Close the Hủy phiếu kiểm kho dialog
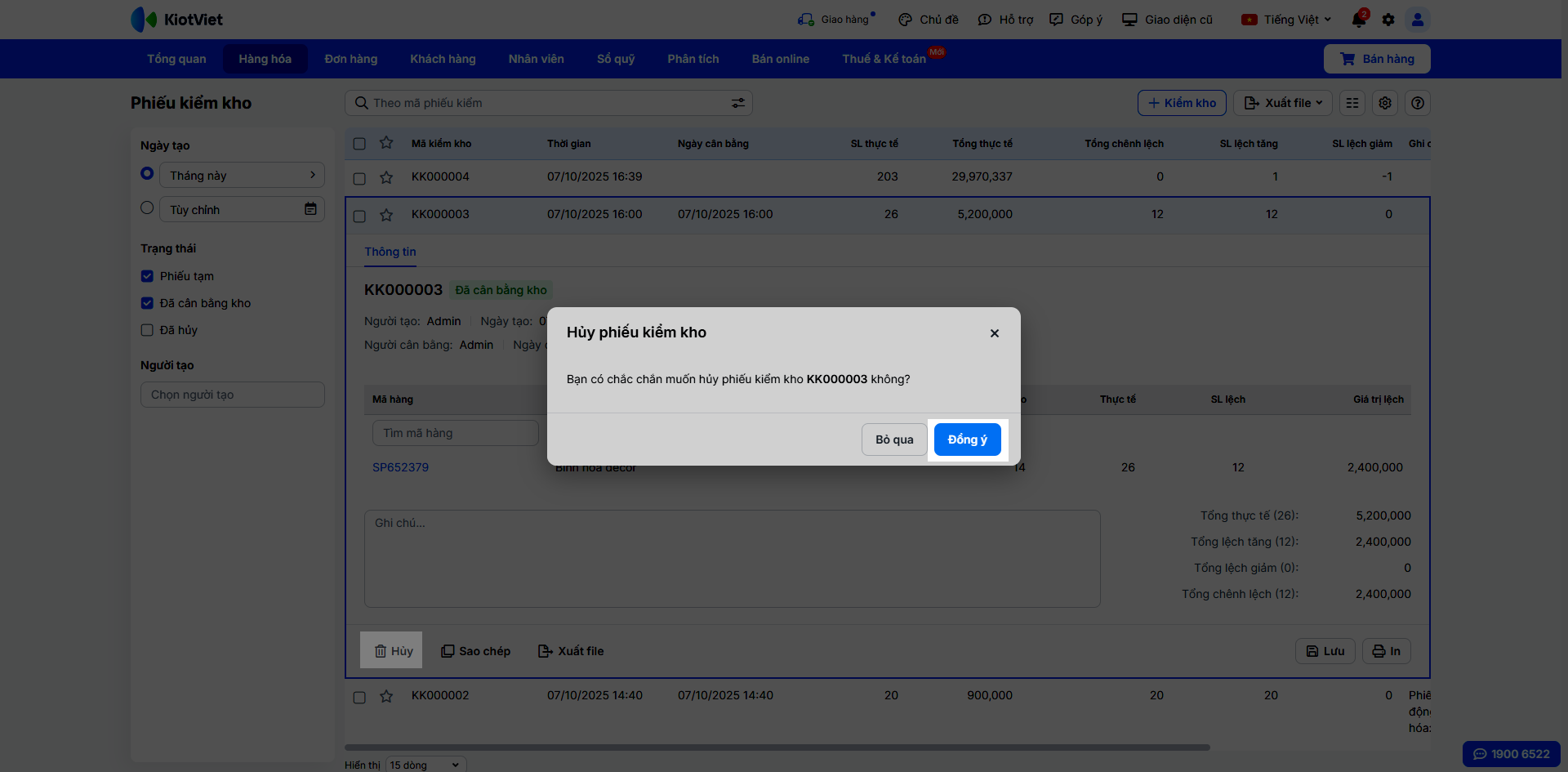This screenshot has height=772, width=1568. [995, 333]
